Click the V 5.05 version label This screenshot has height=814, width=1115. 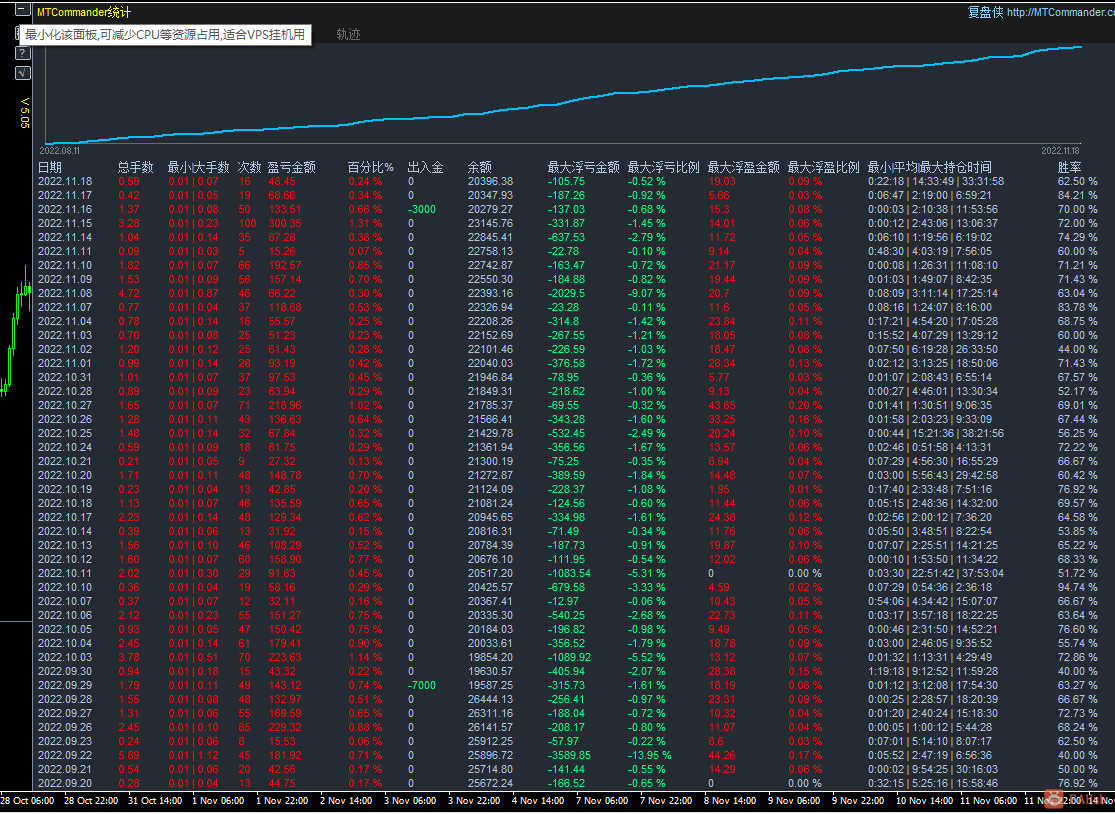[26, 112]
